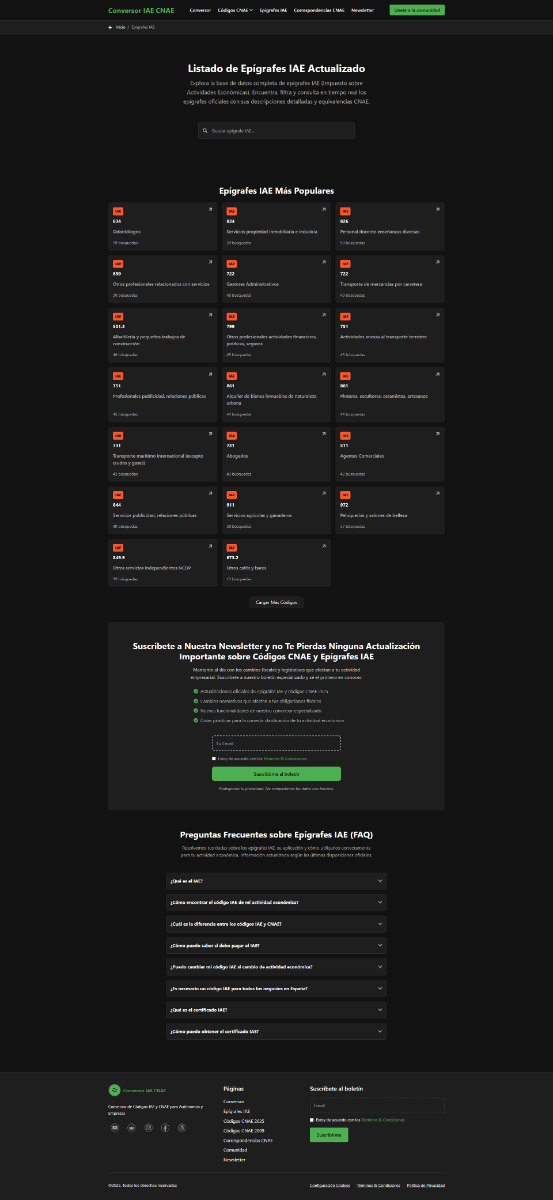Click the Cargar Más Códigos button
Image resolution: width=553 pixels, height=1200 pixels.
(276, 602)
